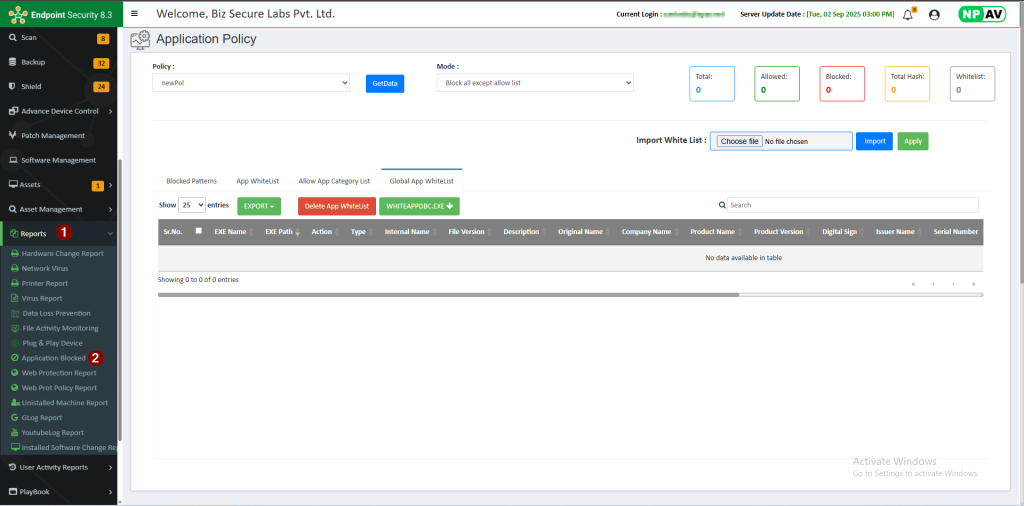This screenshot has height=506, width=1024.
Task: Change the Show entries count dropdown
Action: tap(192, 205)
